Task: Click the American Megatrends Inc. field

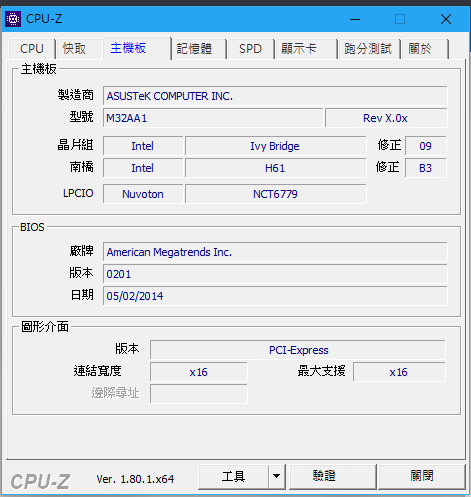Action: 275,252
